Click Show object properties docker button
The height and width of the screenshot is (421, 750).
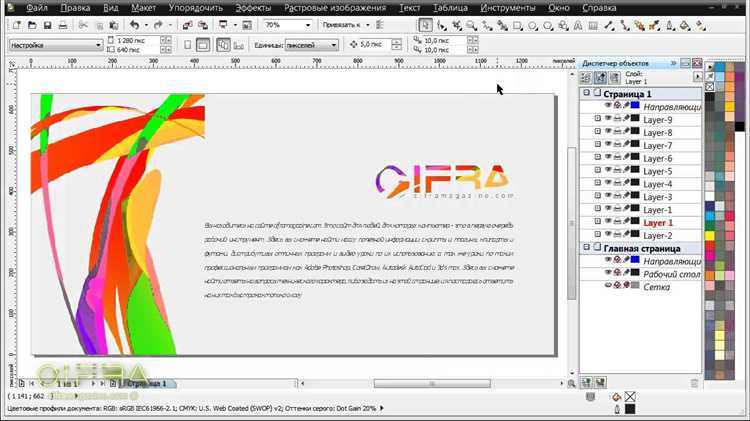coord(586,78)
